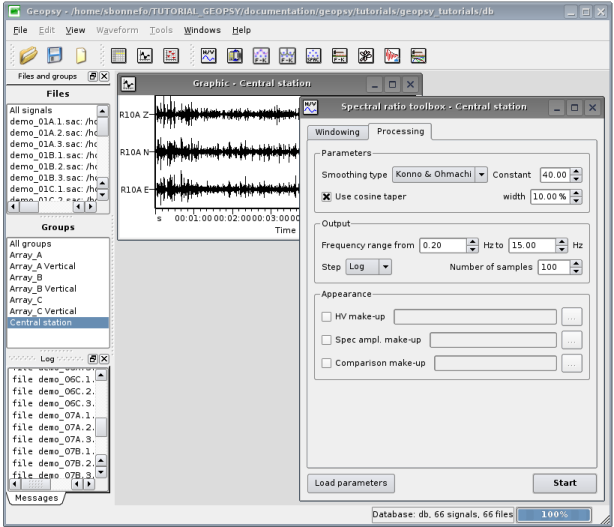This screenshot has height=527, width=614.
Task: Select the Processing tab
Action: [x=400, y=131]
